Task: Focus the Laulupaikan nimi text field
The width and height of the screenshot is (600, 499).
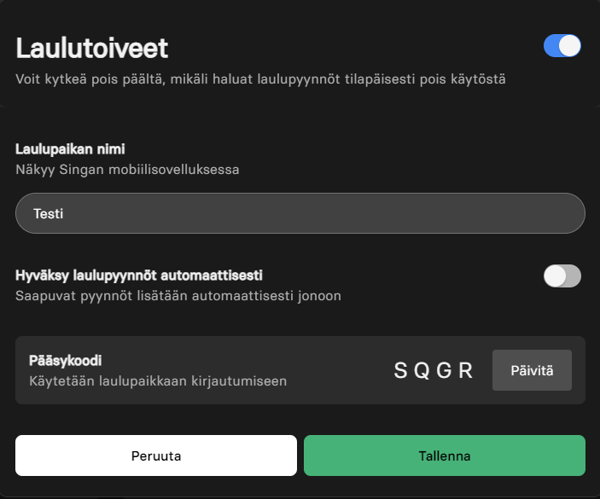Action: [300, 214]
